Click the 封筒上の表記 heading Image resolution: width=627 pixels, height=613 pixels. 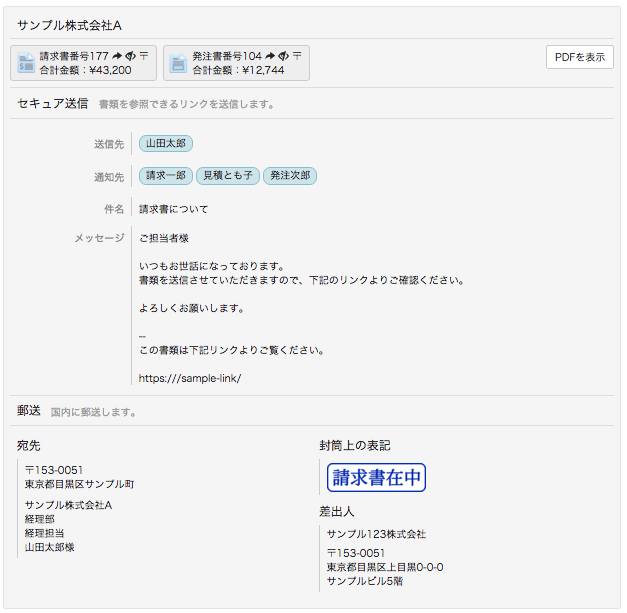355,445
